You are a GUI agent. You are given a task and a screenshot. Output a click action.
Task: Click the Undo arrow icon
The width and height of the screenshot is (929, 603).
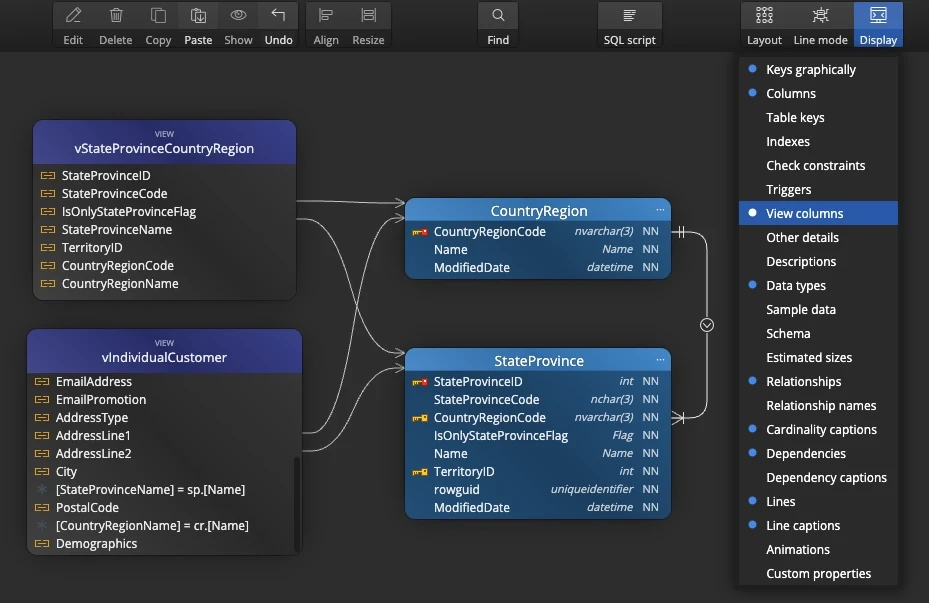(x=278, y=14)
